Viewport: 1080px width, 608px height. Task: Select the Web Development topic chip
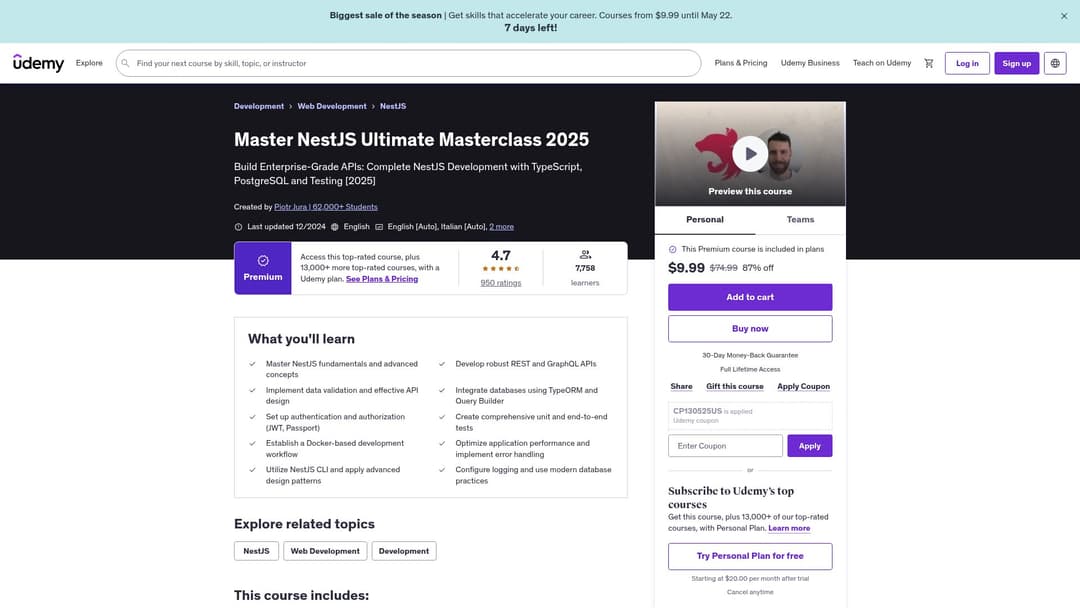(x=325, y=552)
